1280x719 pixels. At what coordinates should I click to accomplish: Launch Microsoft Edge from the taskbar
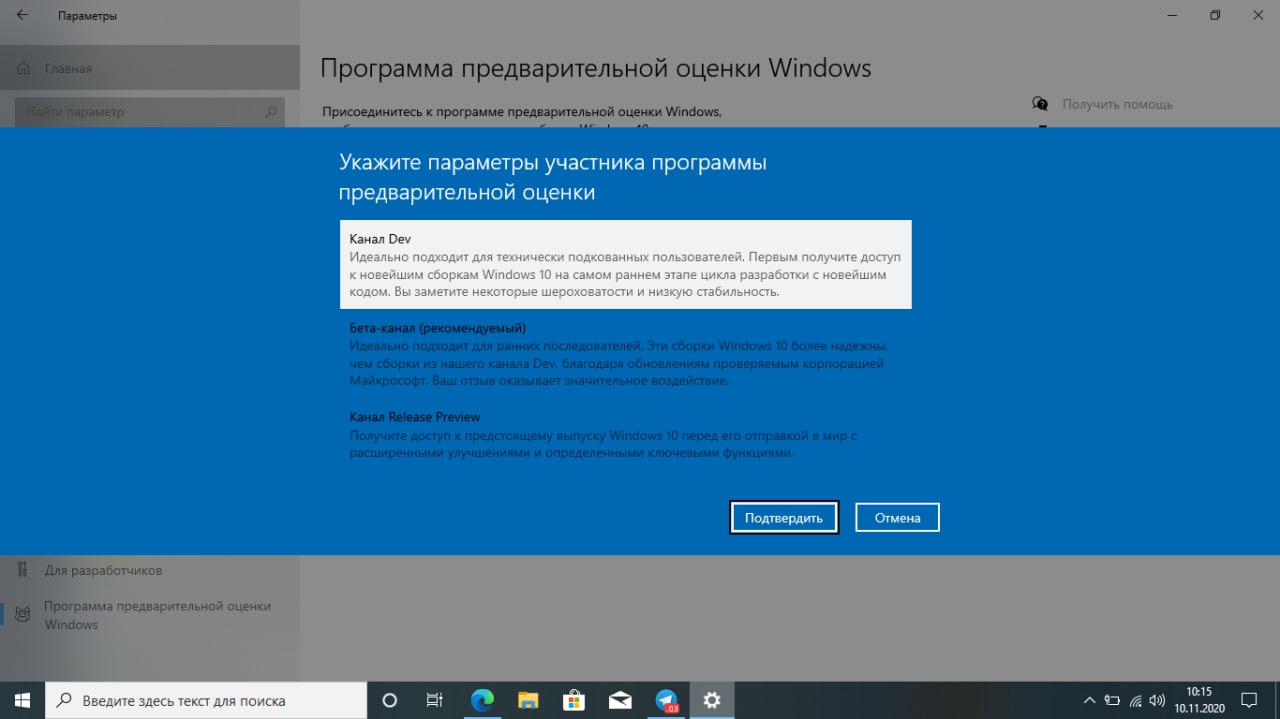(x=482, y=700)
